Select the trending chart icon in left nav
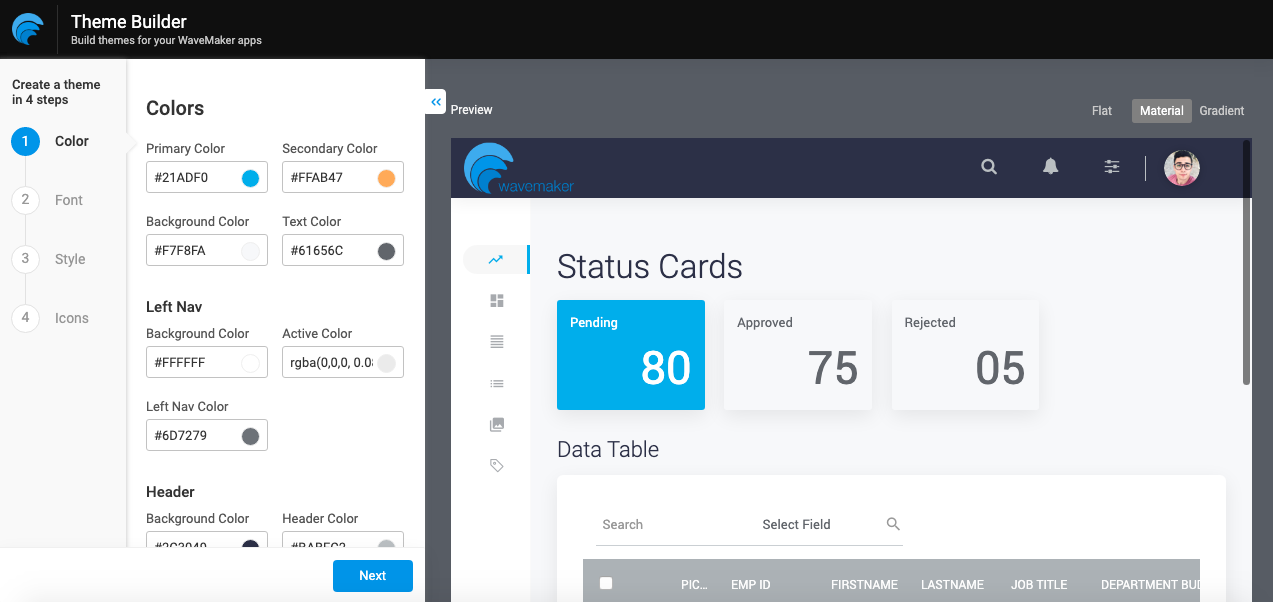The height and width of the screenshot is (602, 1273). [496, 260]
